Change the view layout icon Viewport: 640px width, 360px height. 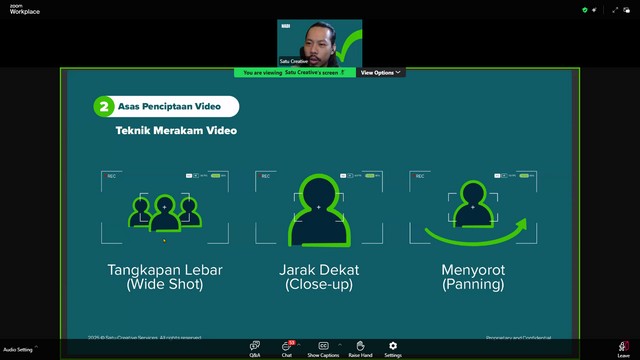coord(627,10)
